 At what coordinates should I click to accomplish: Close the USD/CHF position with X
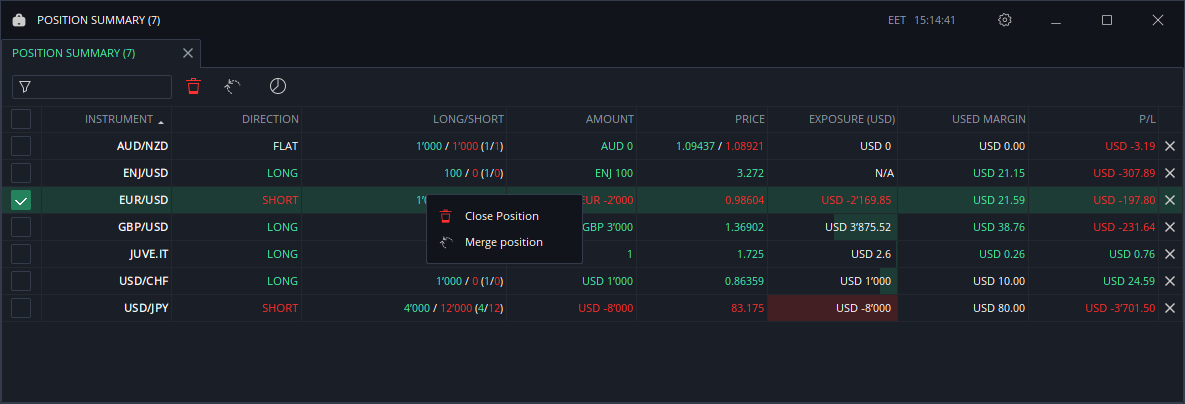point(1170,281)
